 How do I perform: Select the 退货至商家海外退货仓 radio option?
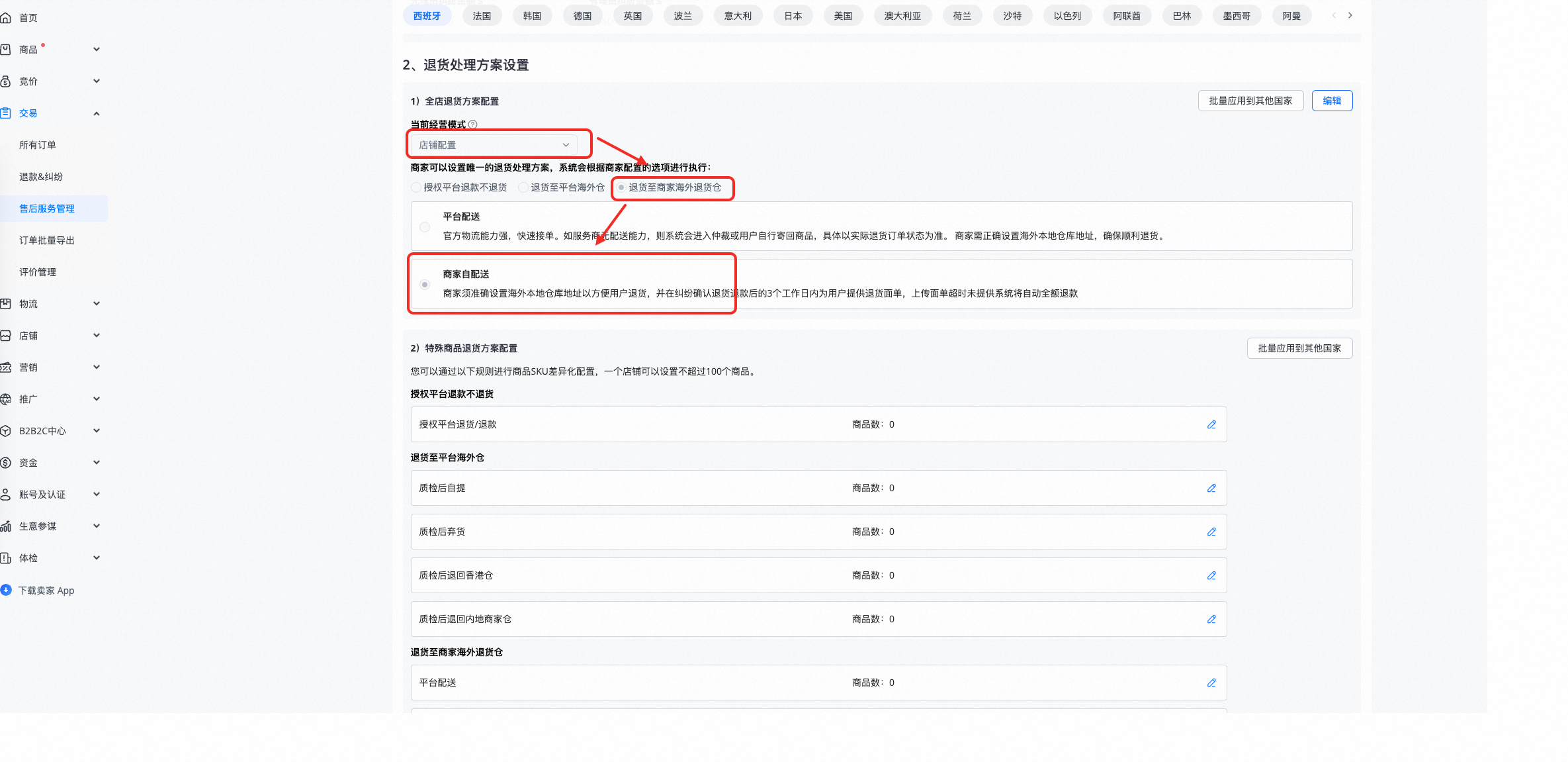621,187
